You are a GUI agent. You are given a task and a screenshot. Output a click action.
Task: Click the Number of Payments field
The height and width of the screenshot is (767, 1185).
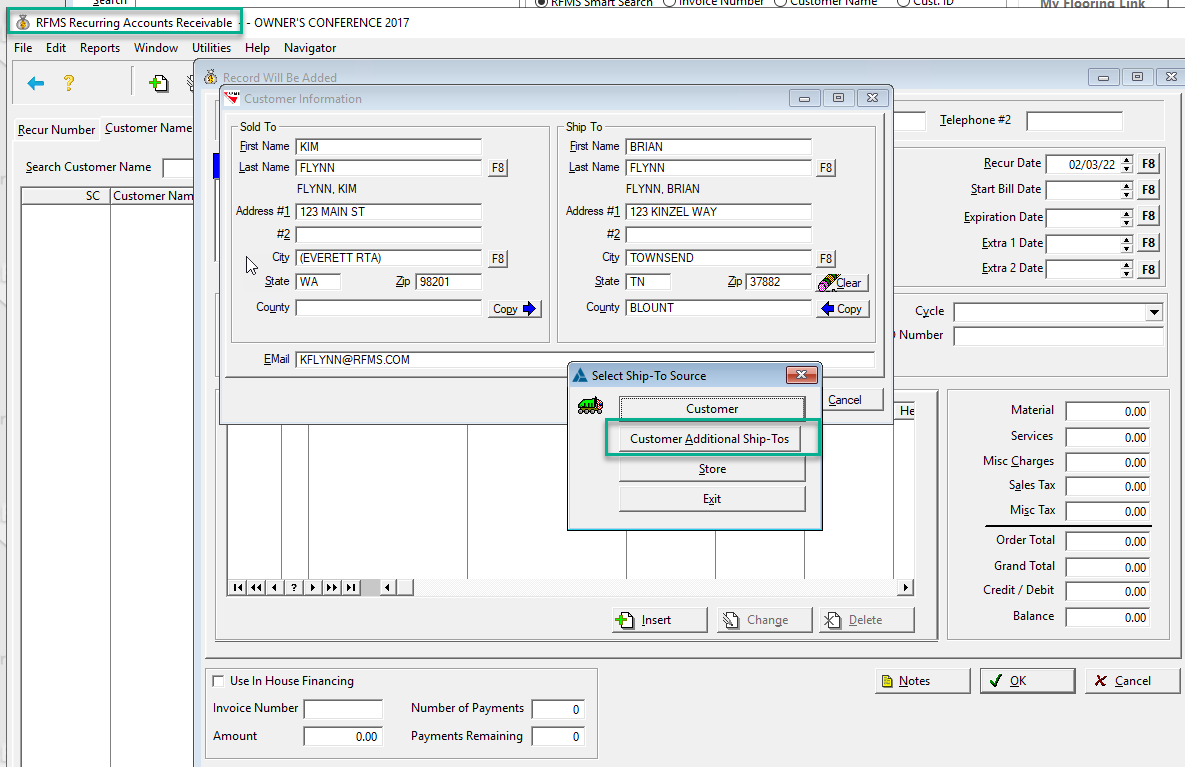(558, 709)
